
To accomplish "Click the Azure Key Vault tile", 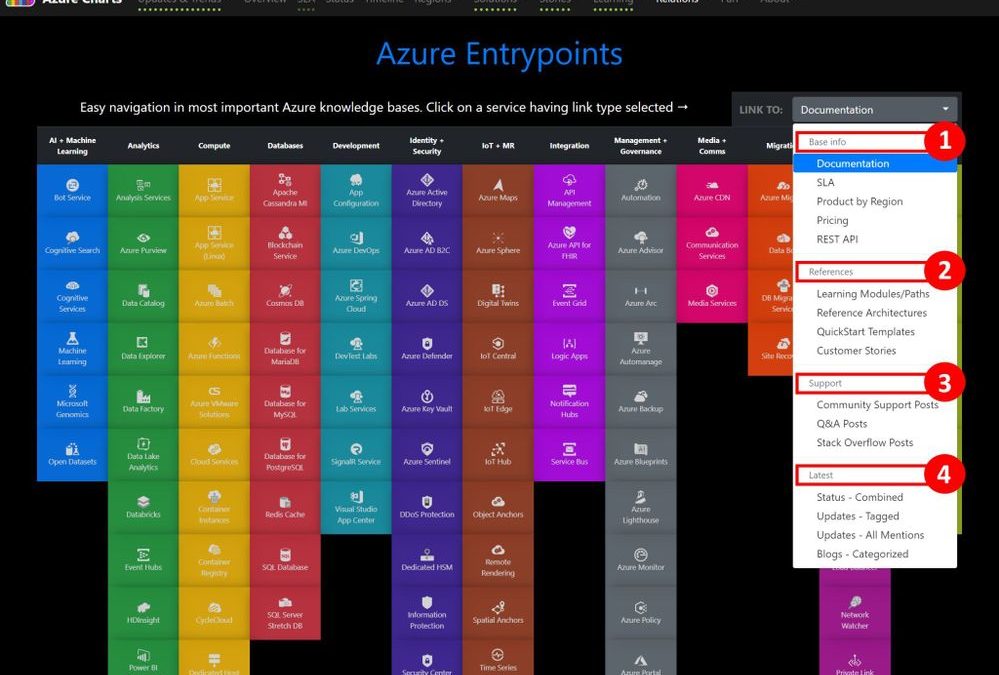I will (x=427, y=402).
